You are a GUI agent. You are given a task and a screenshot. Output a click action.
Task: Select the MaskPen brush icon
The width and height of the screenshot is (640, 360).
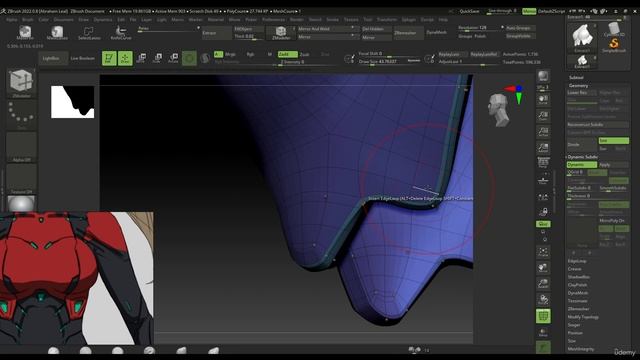(x=25, y=32)
